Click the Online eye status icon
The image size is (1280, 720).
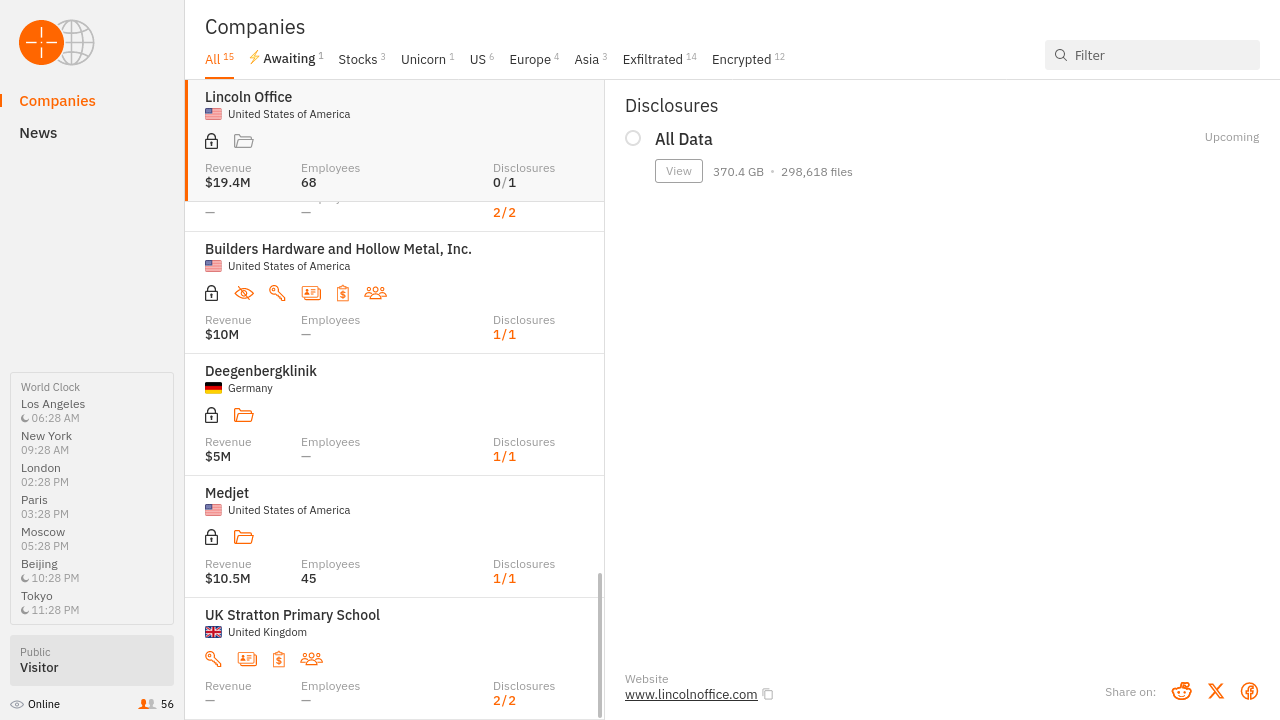click(17, 704)
